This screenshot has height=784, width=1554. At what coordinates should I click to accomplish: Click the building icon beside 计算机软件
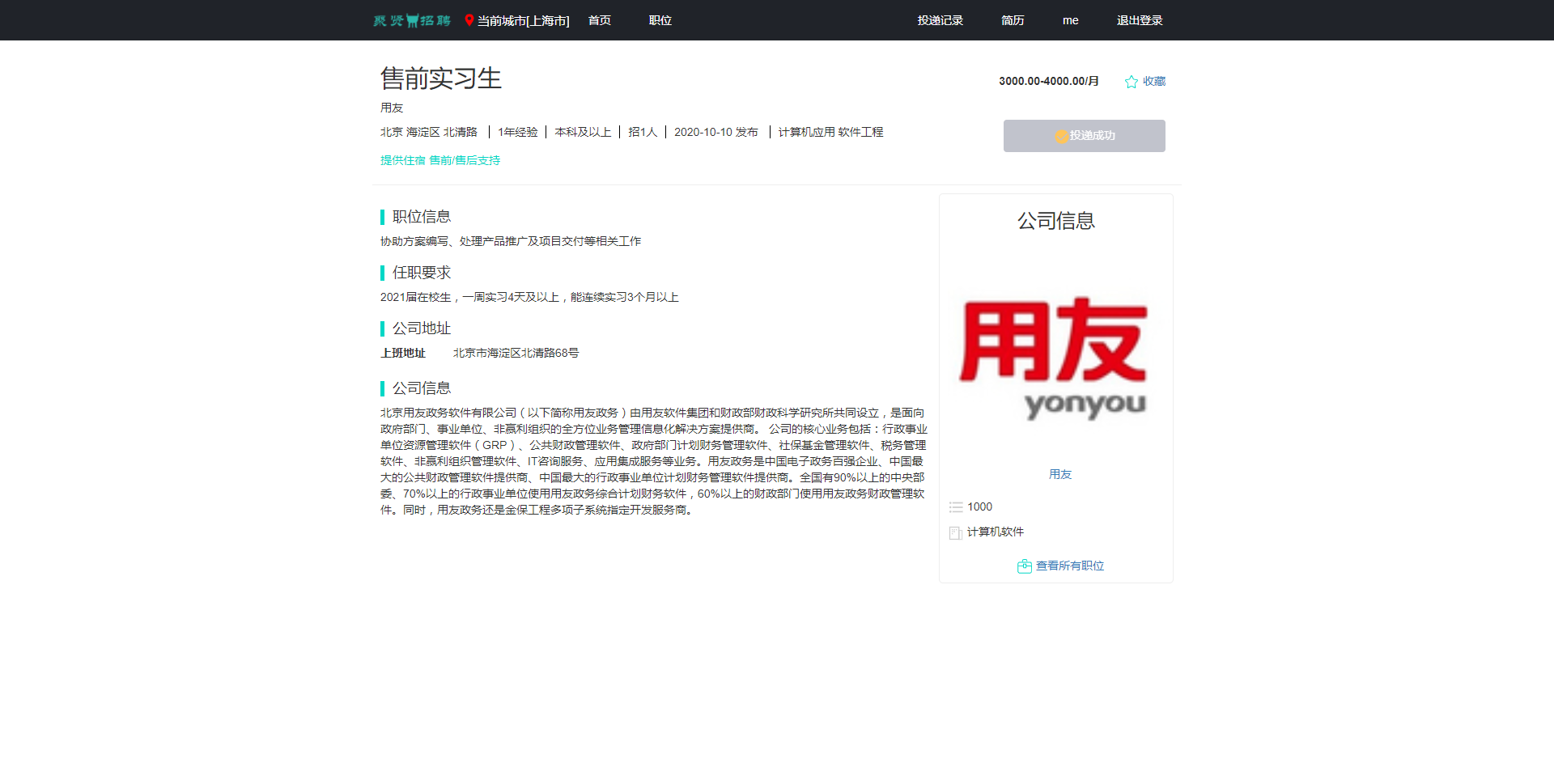pos(955,532)
